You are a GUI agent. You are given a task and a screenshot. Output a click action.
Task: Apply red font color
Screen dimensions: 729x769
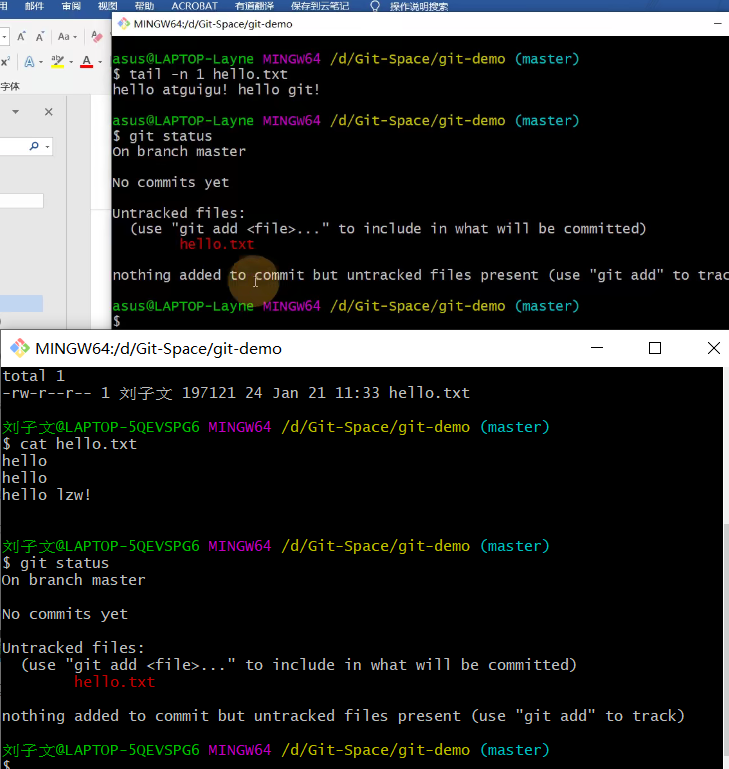(x=86, y=62)
